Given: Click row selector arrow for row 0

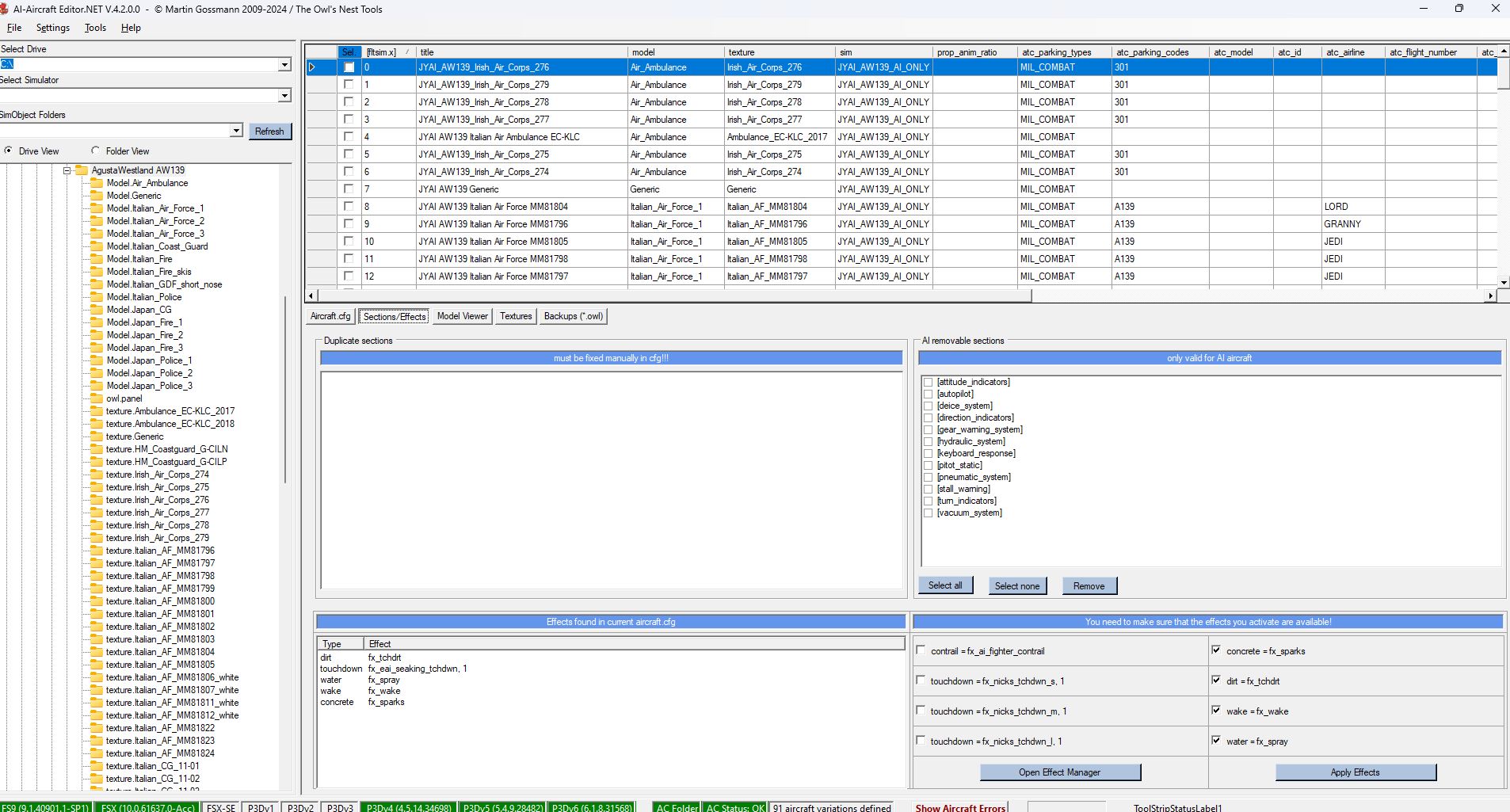Looking at the screenshot, I should pyautogui.click(x=312, y=67).
